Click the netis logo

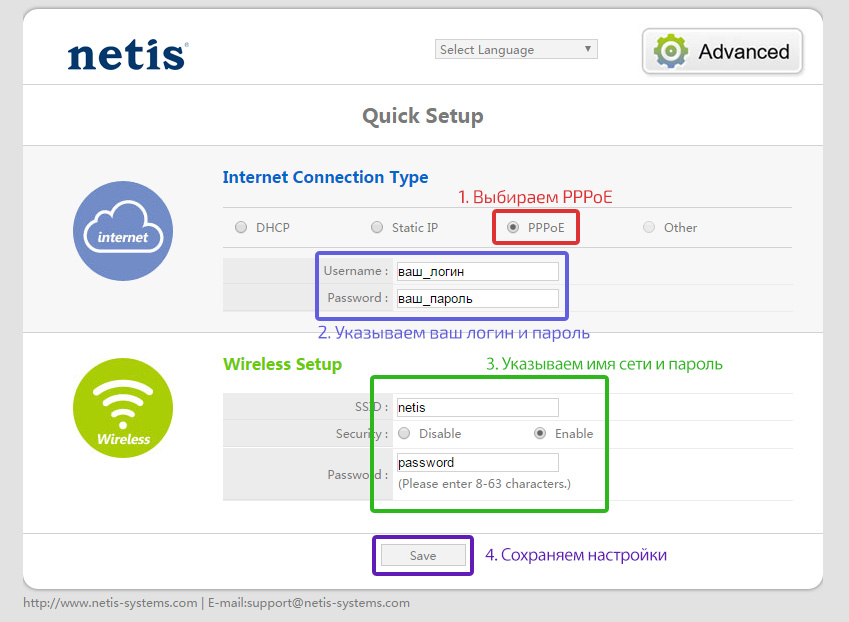[x=128, y=55]
